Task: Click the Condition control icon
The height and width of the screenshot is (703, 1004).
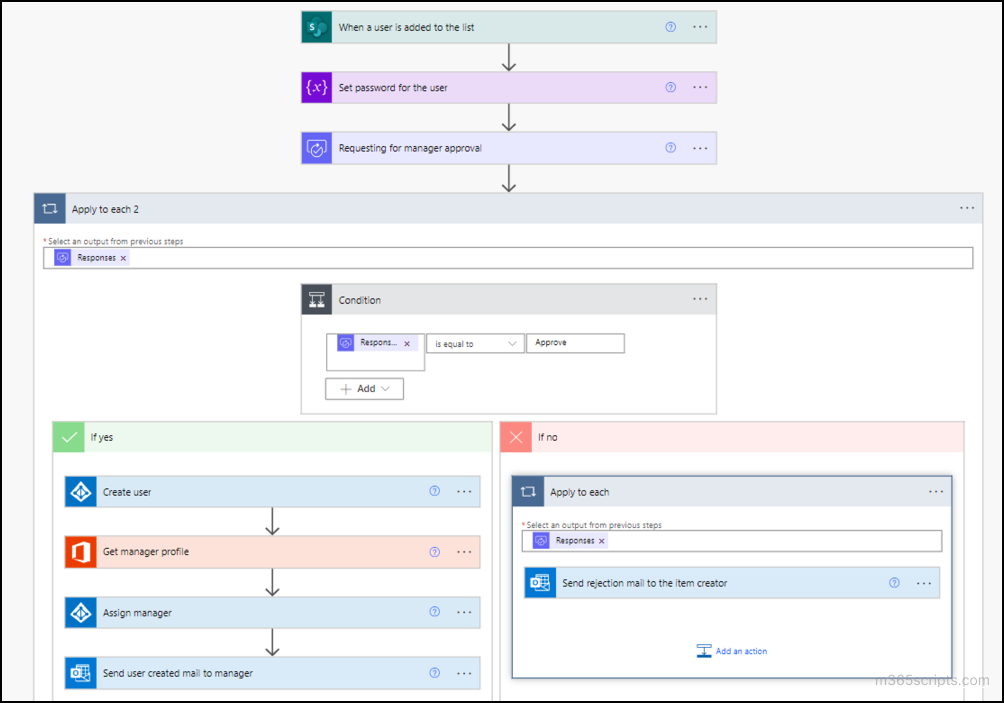Action: pos(316,300)
